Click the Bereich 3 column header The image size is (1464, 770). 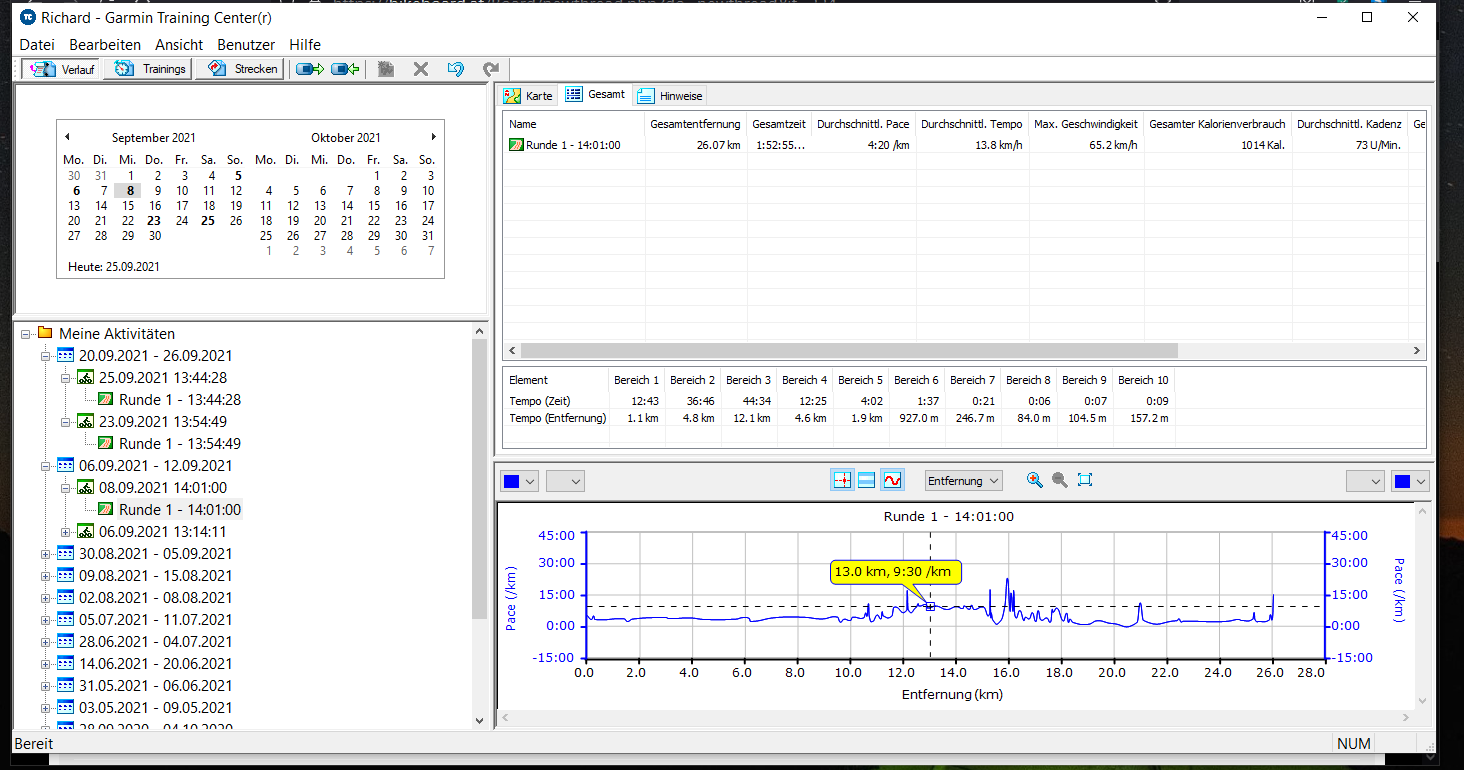(x=749, y=380)
